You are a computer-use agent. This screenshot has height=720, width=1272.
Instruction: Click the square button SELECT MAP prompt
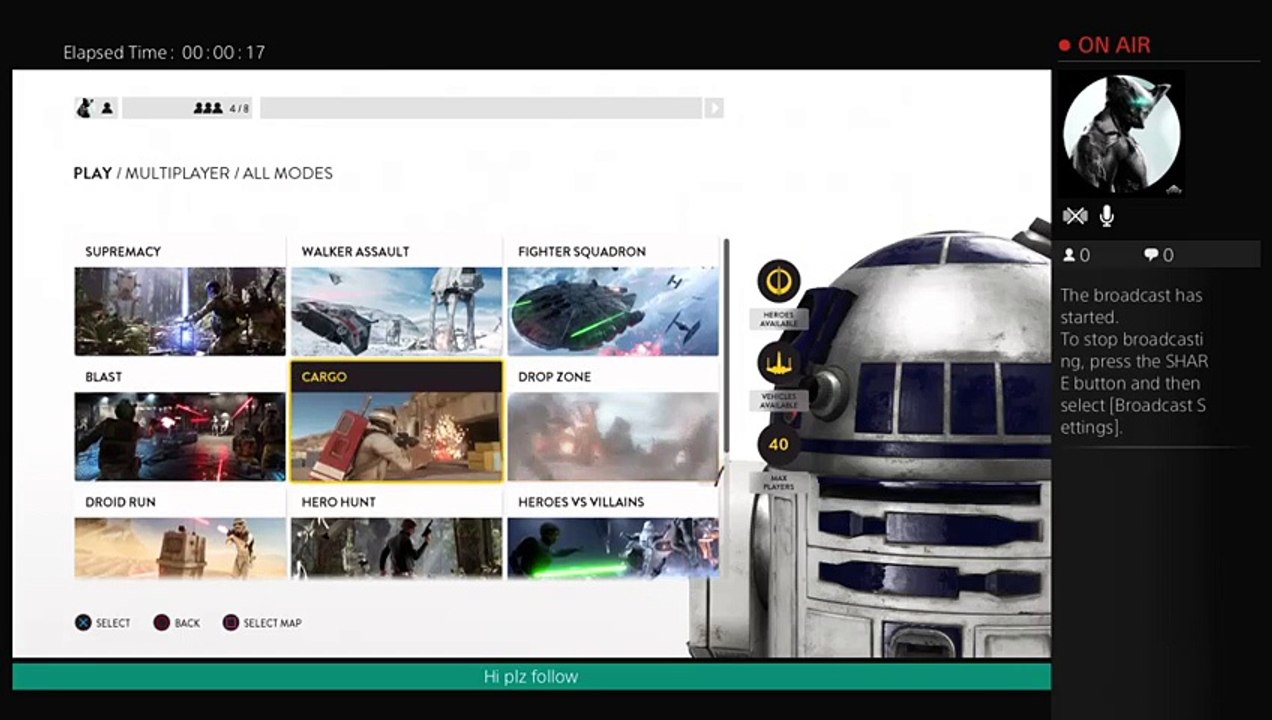262,623
